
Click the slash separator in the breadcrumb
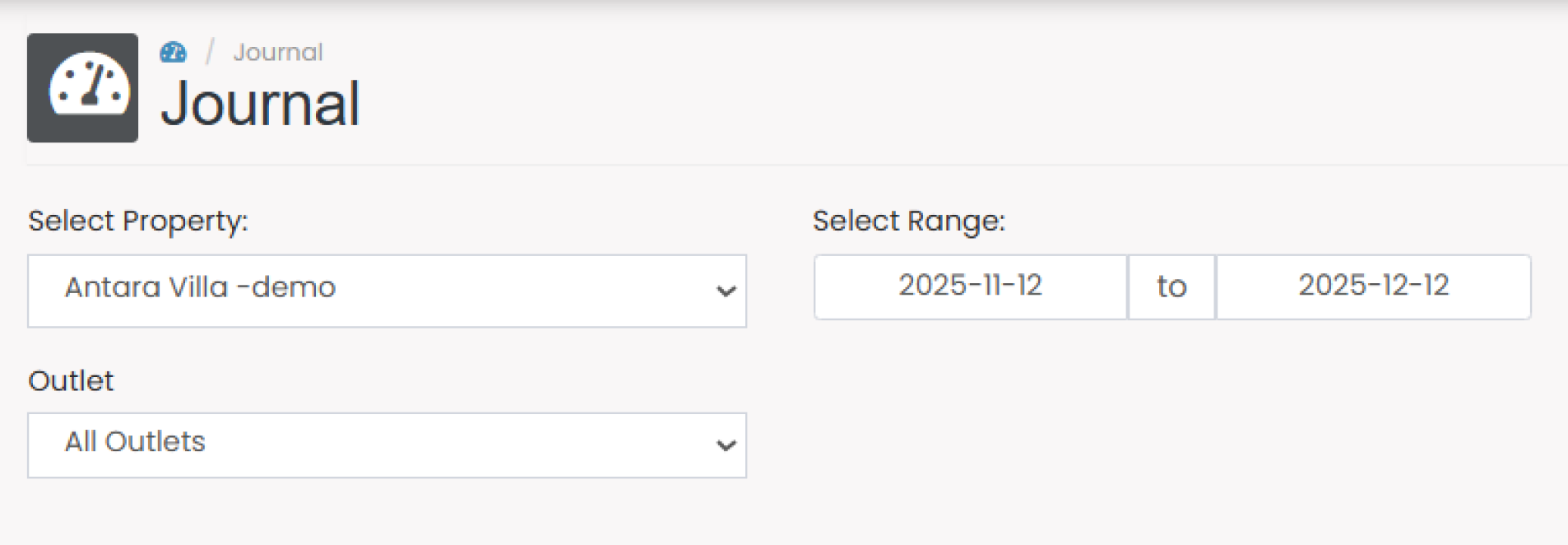(210, 53)
